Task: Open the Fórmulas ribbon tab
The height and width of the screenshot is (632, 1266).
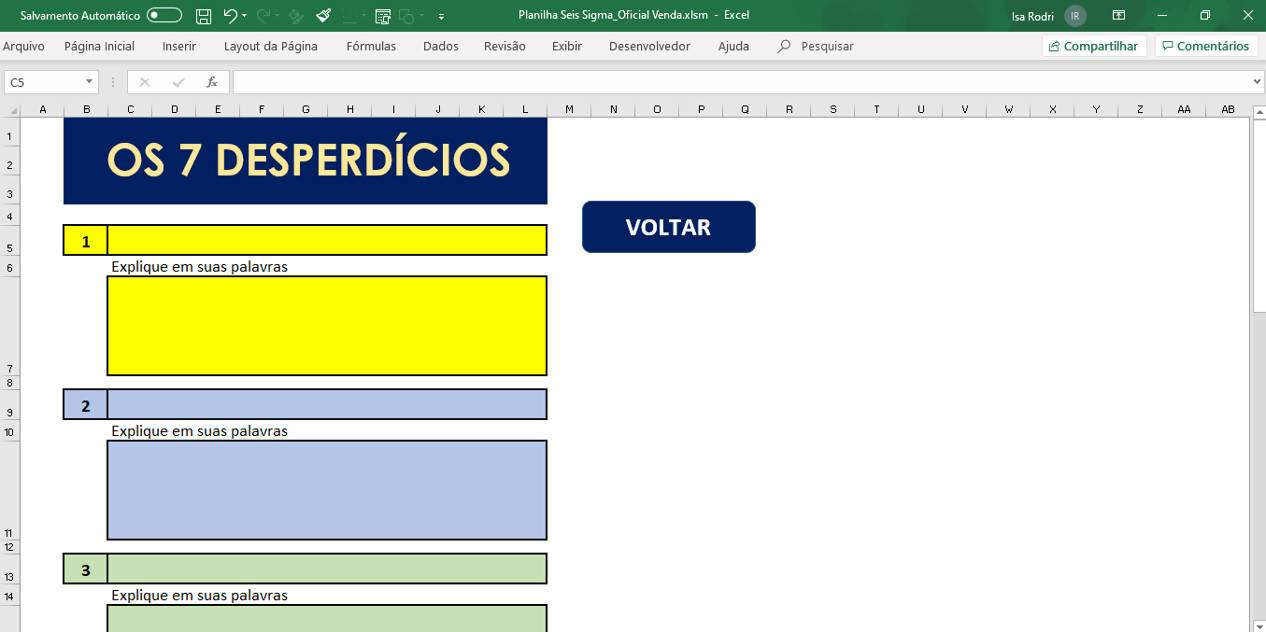Action: click(x=371, y=46)
